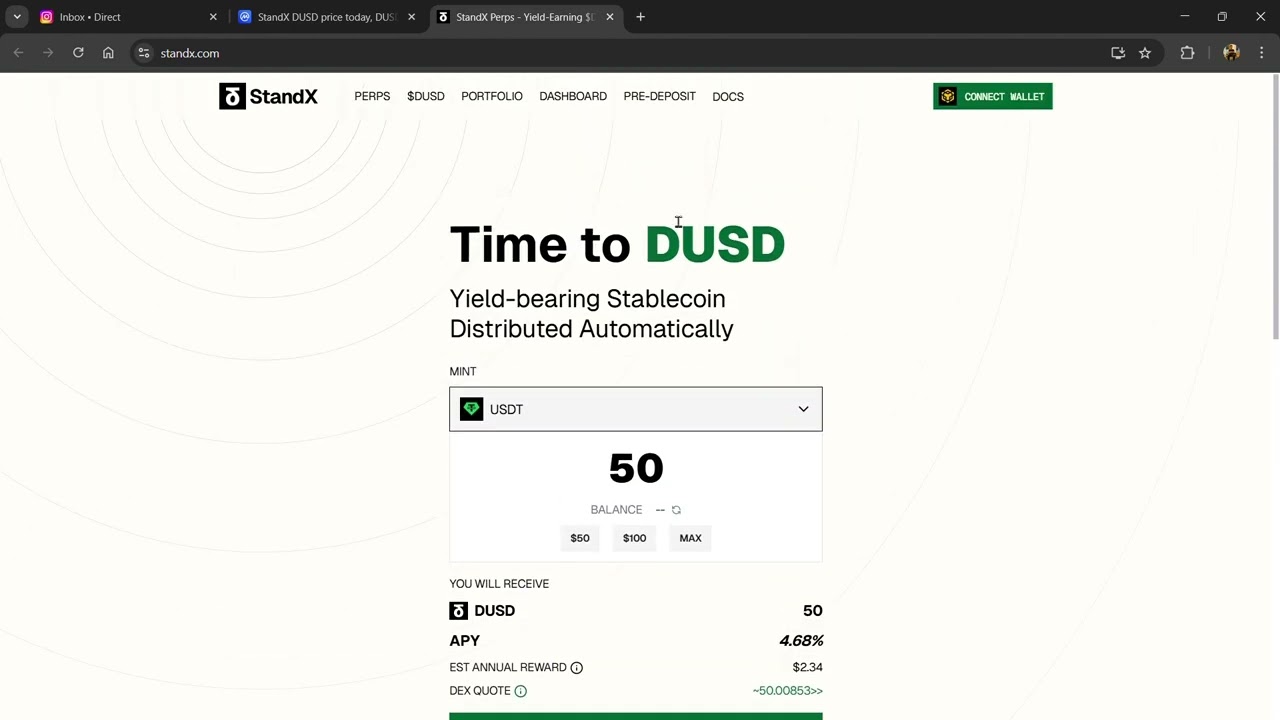Open the DASHBOARD nav item

573,96
